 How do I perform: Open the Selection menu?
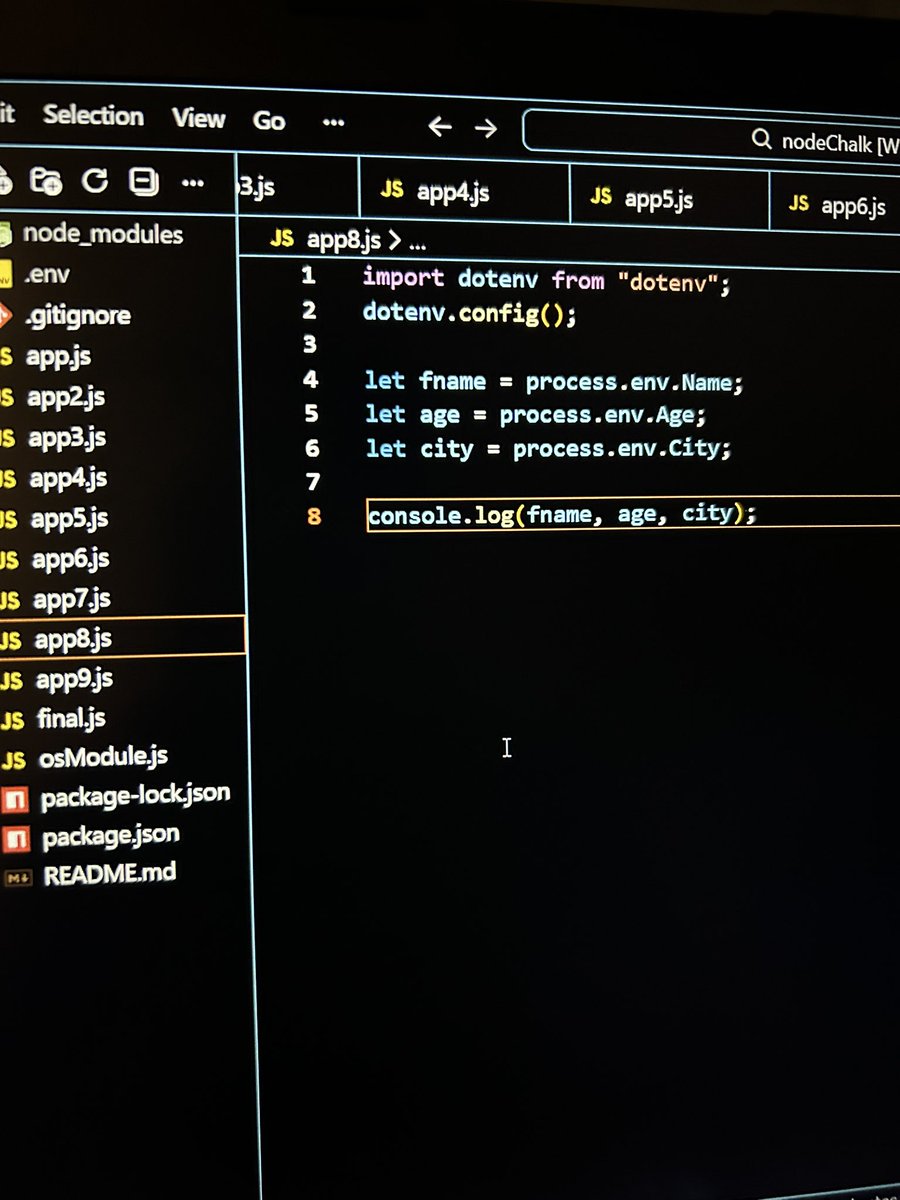coord(93,115)
